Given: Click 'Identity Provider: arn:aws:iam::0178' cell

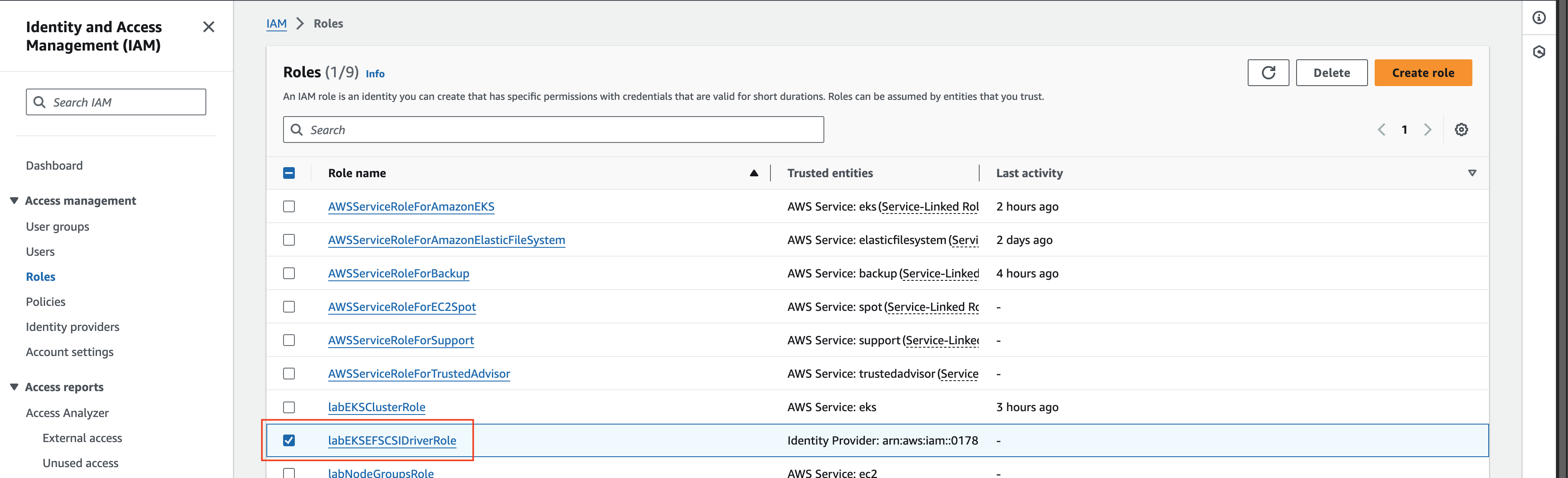Looking at the screenshot, I should click(x=883, y=440).
